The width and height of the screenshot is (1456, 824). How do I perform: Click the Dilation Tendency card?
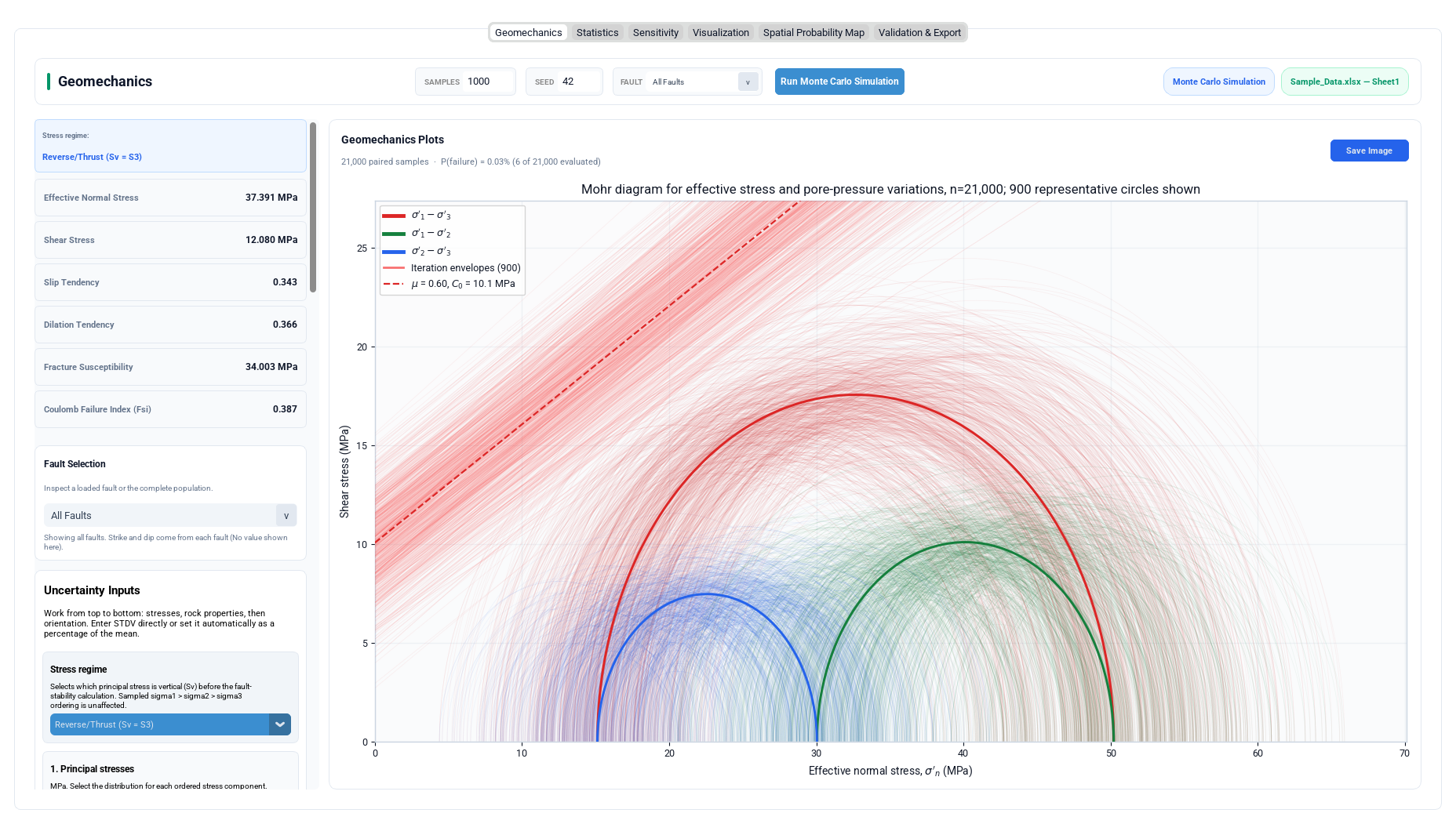click(170, 325)
